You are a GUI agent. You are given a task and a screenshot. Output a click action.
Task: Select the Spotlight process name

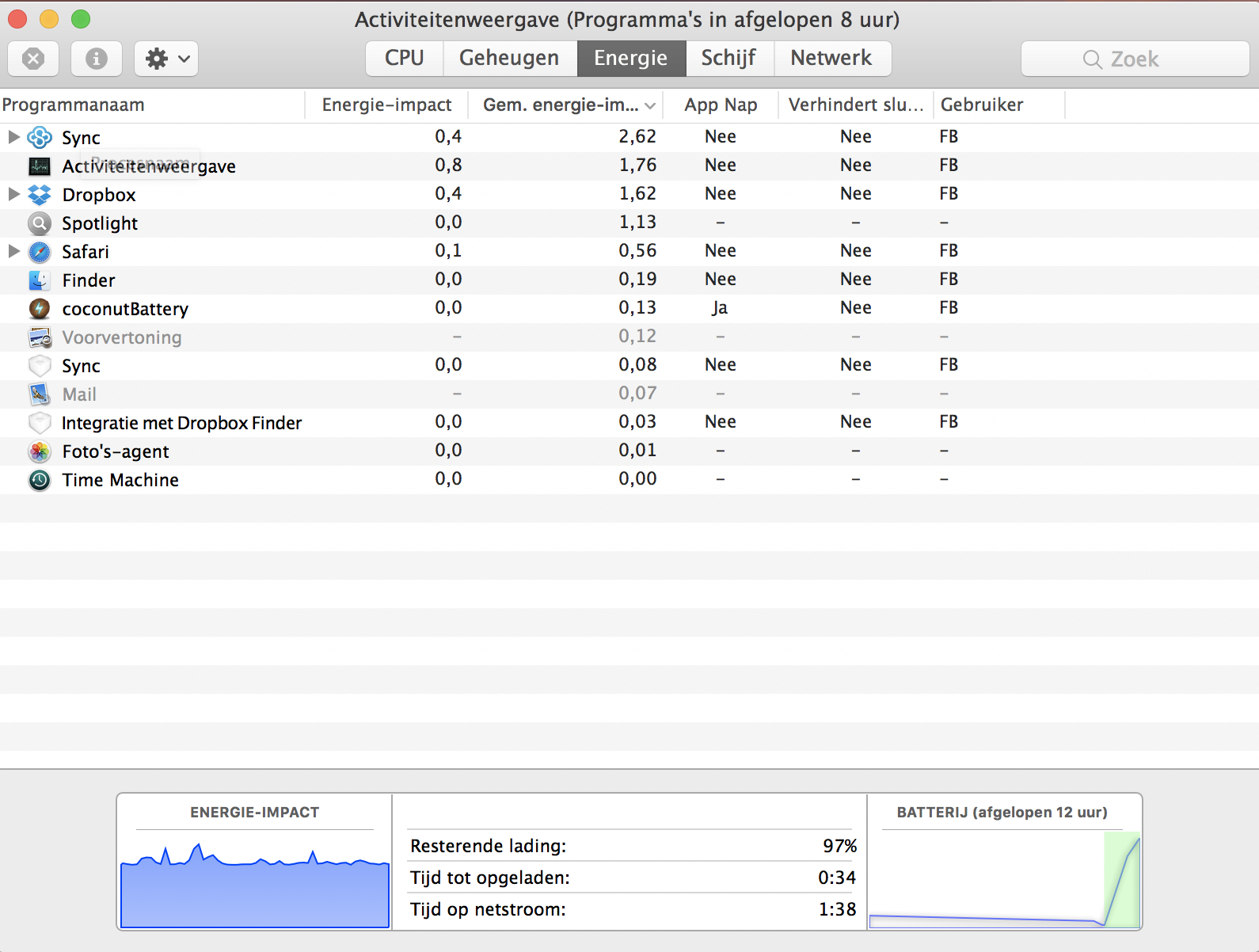pos(100,223)
